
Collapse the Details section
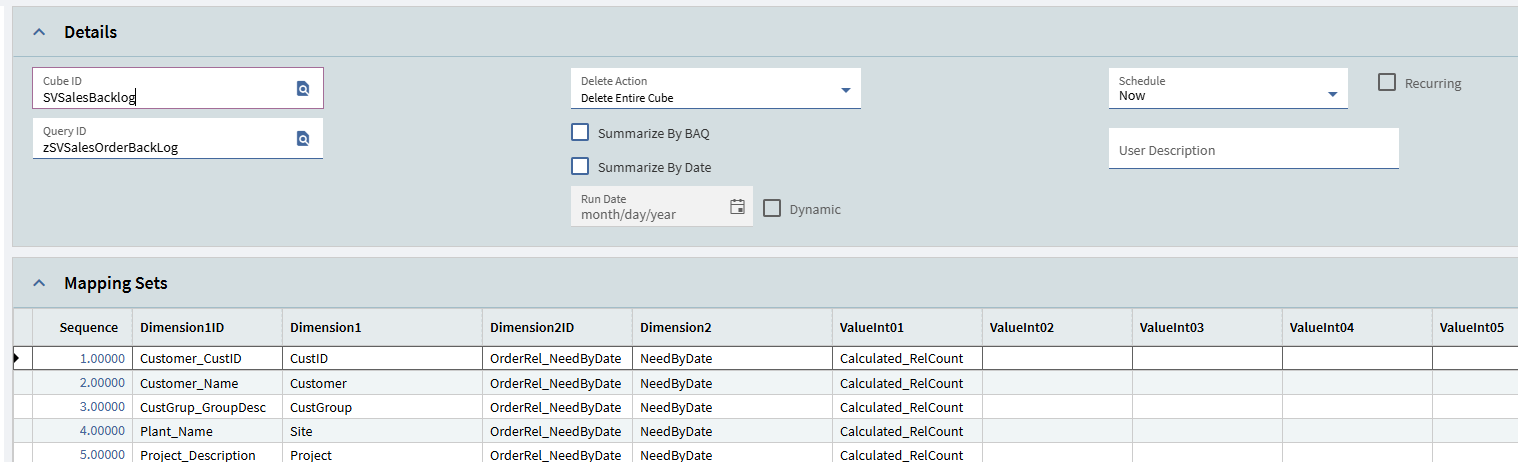(39, 32)
